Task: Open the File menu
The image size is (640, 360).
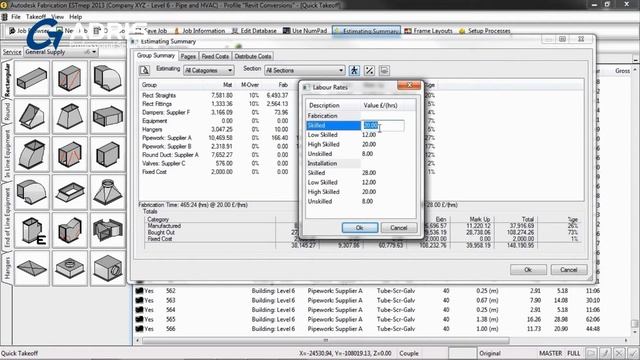Action: (x=16, y=17)
